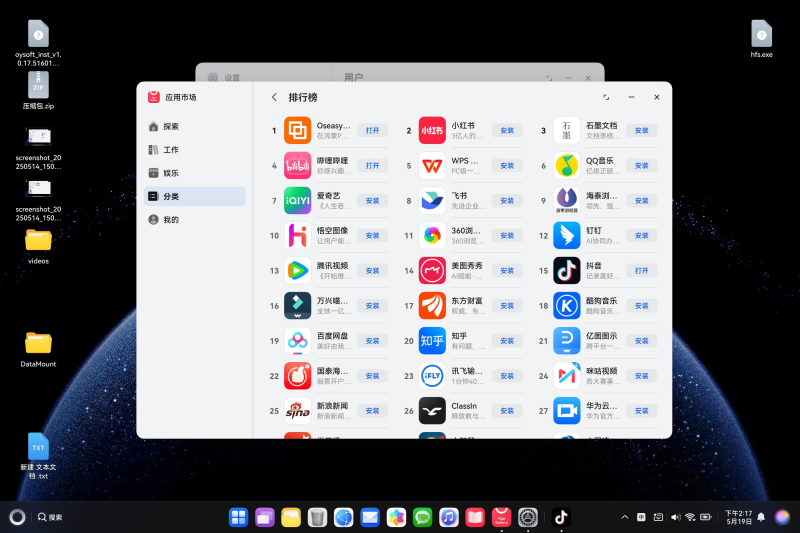Switch to the 工作 sidebar tab
Viewport: 800px width, 533px height.
click(x=195, y=150)
